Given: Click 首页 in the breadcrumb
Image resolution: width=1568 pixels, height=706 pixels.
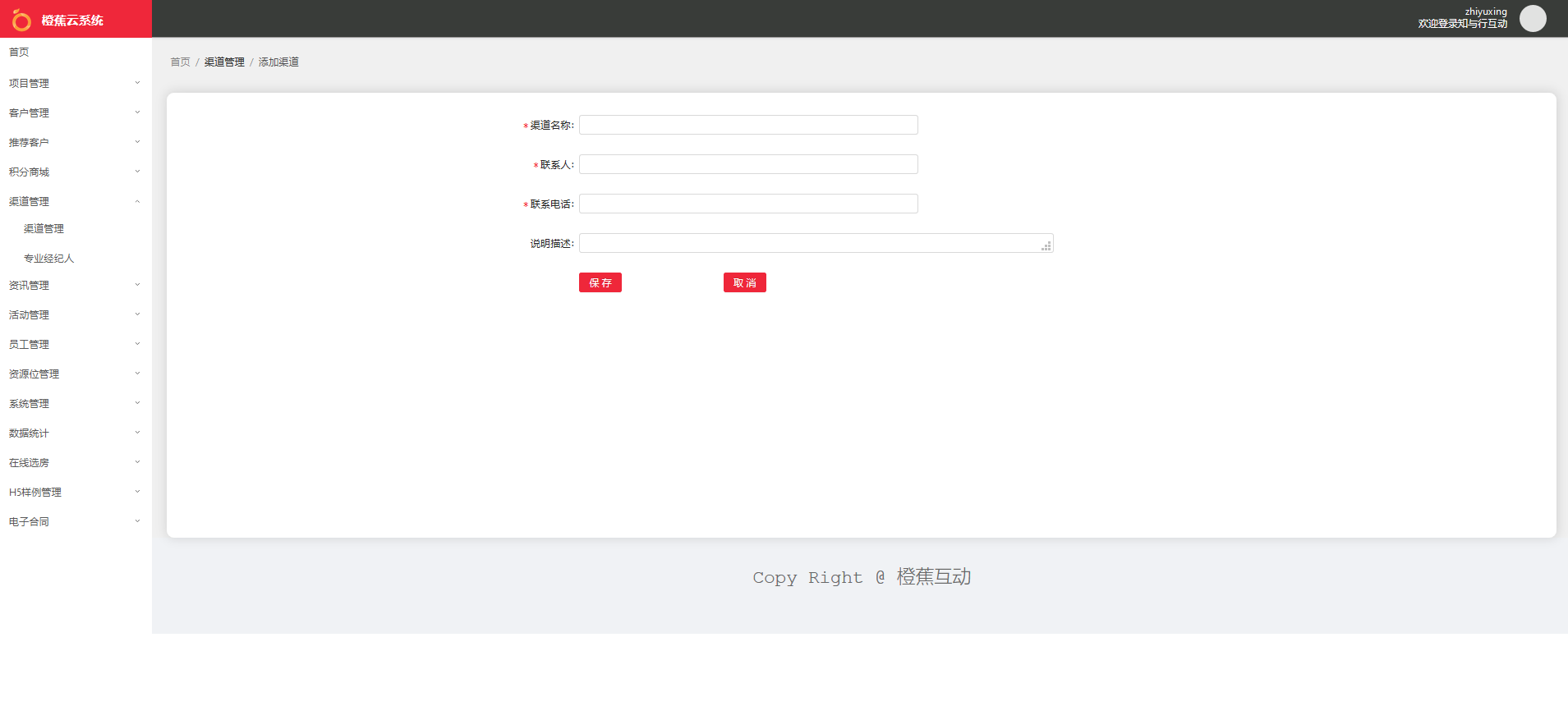Looking at the screenshot, I should click(180, 62).
